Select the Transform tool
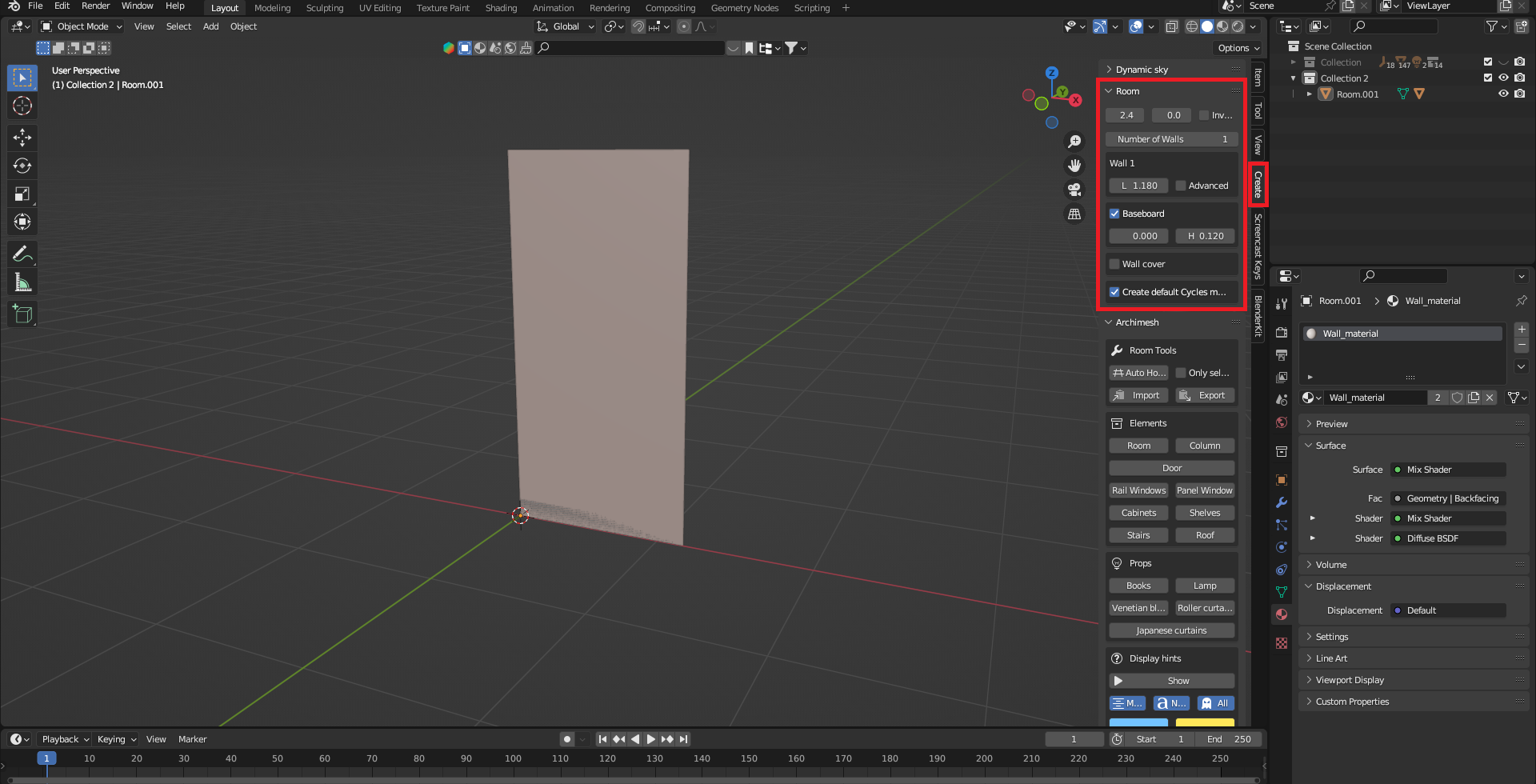This screenshot has height=784, width=1536. pos(22,222)
